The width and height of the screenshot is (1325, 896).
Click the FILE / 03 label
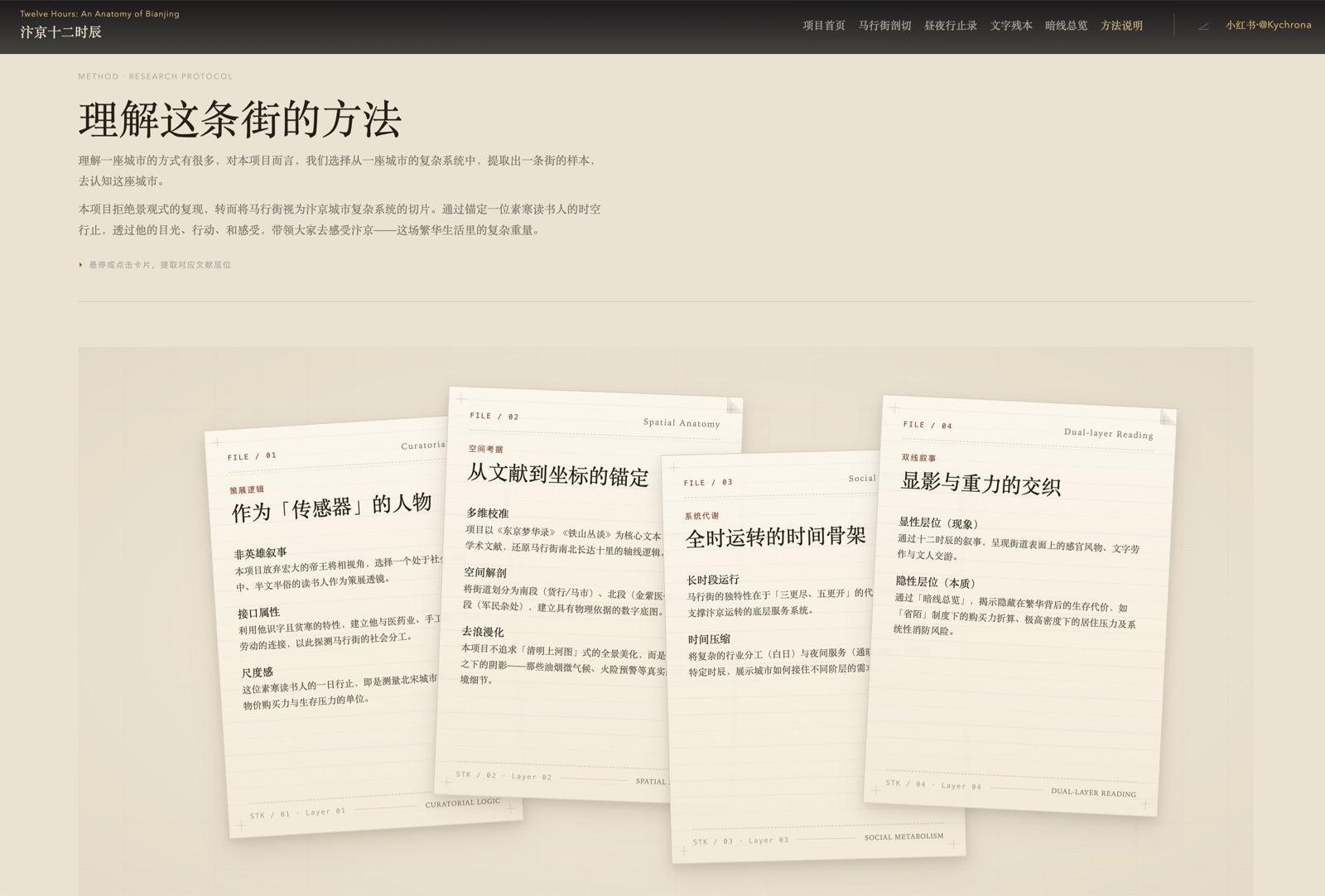coord(708,482)
